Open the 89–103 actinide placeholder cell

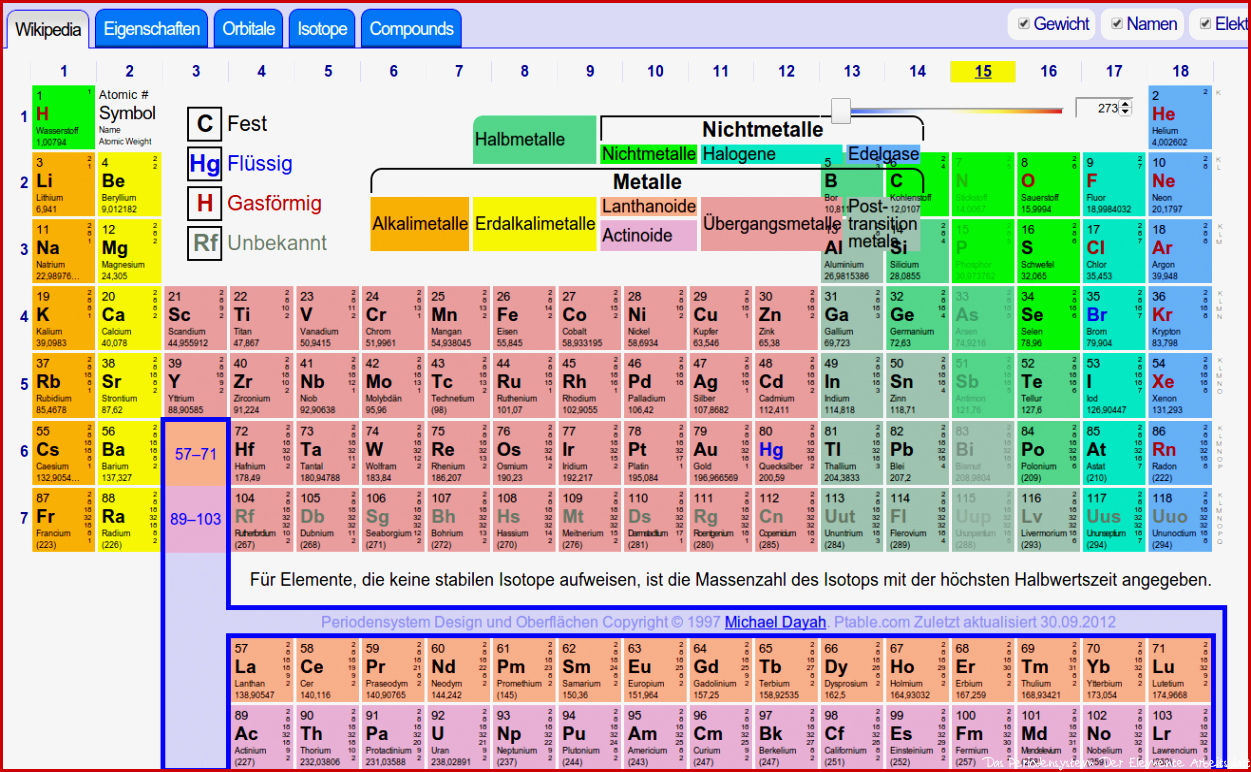point(196,519)
